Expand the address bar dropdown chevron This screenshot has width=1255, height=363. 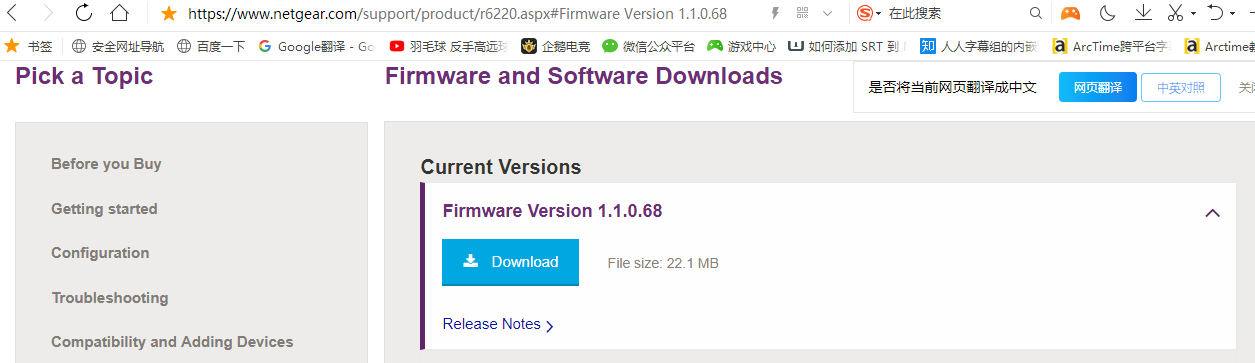(x=827, y=14)
